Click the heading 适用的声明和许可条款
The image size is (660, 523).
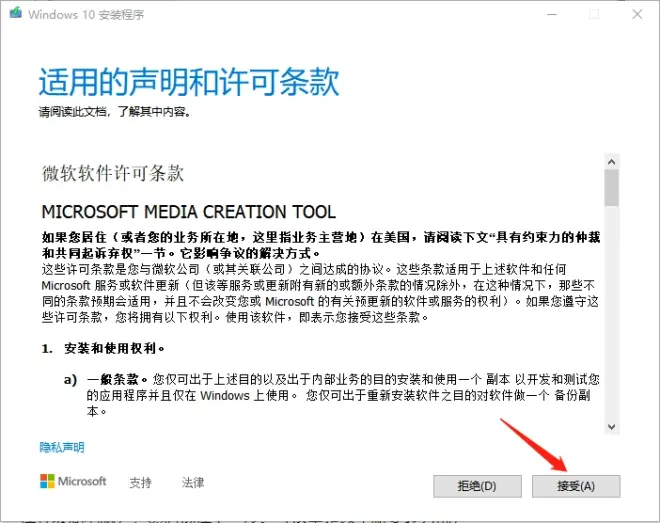pos(189,81)
